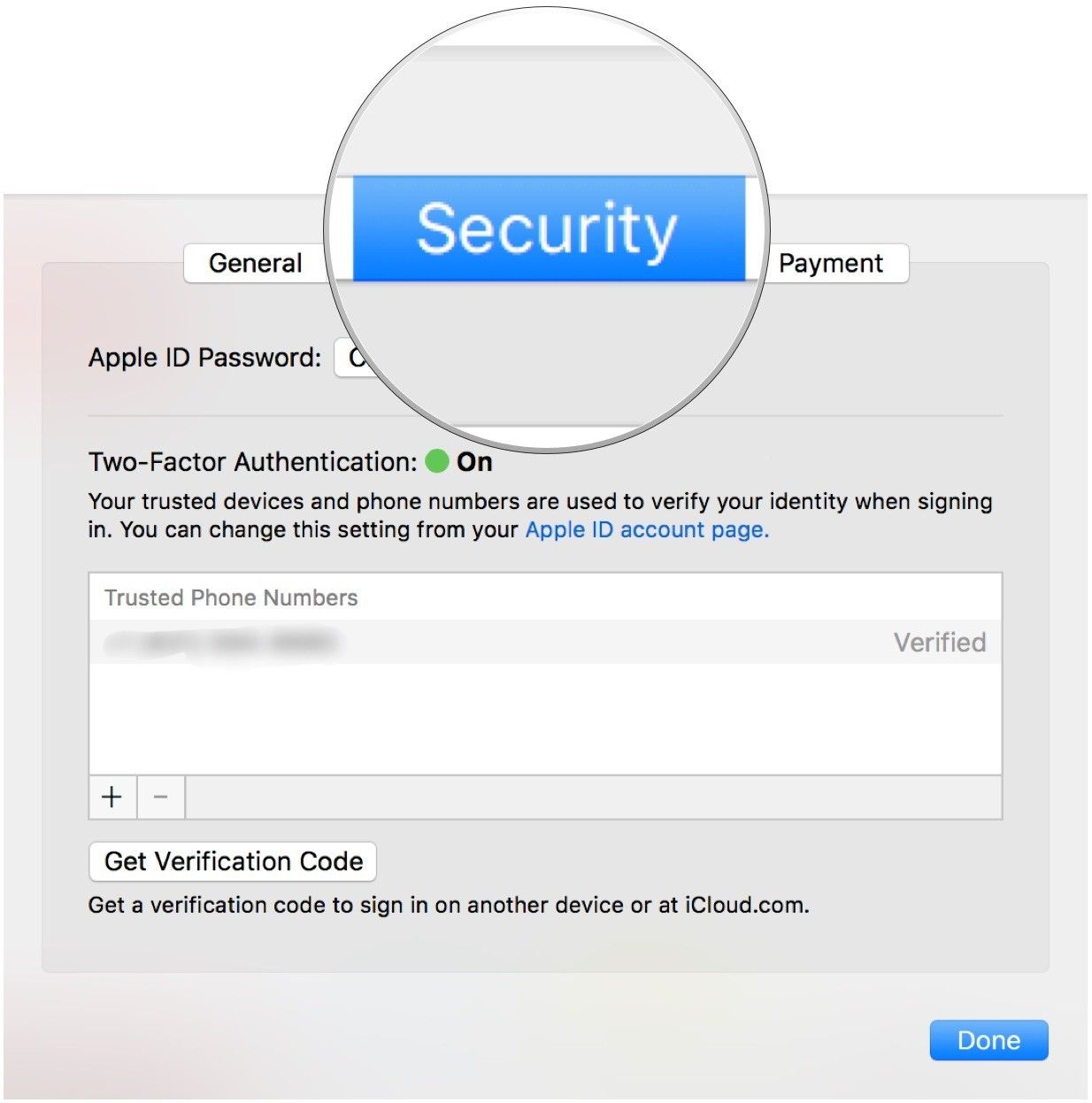Click blank bar beside the minus button

click(593, 797)
